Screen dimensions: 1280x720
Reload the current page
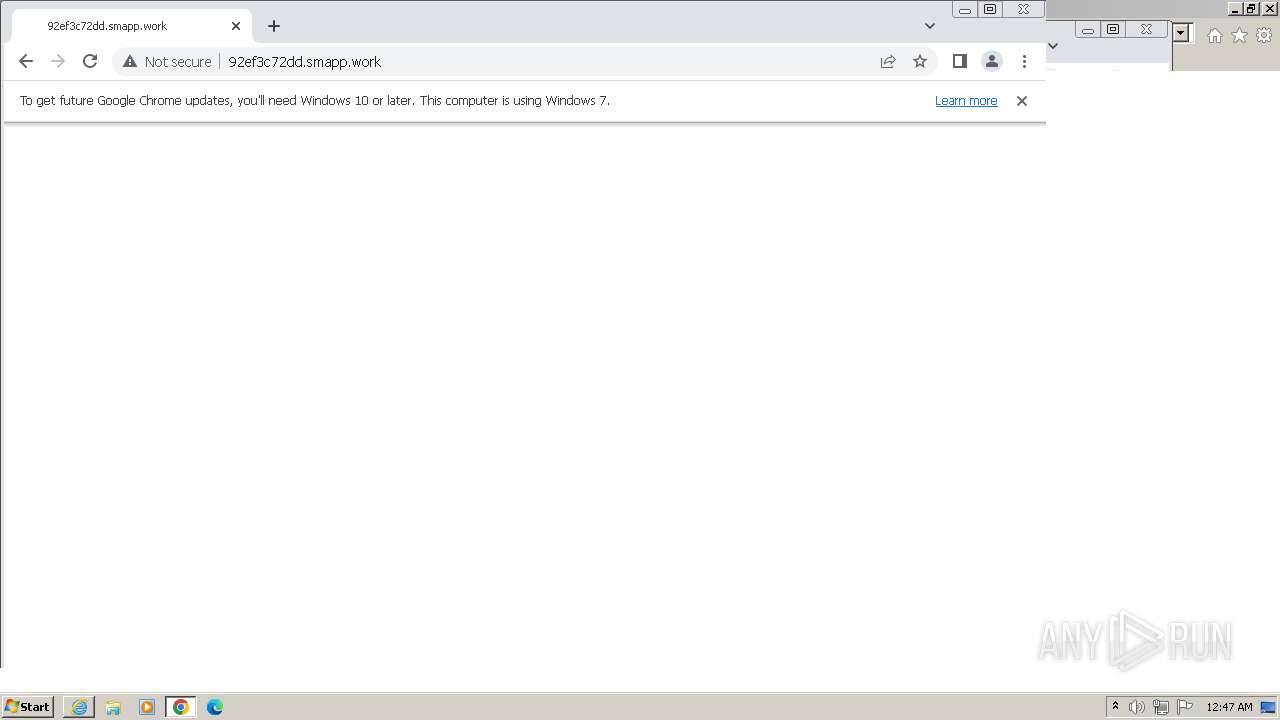(x=90, y=61)
